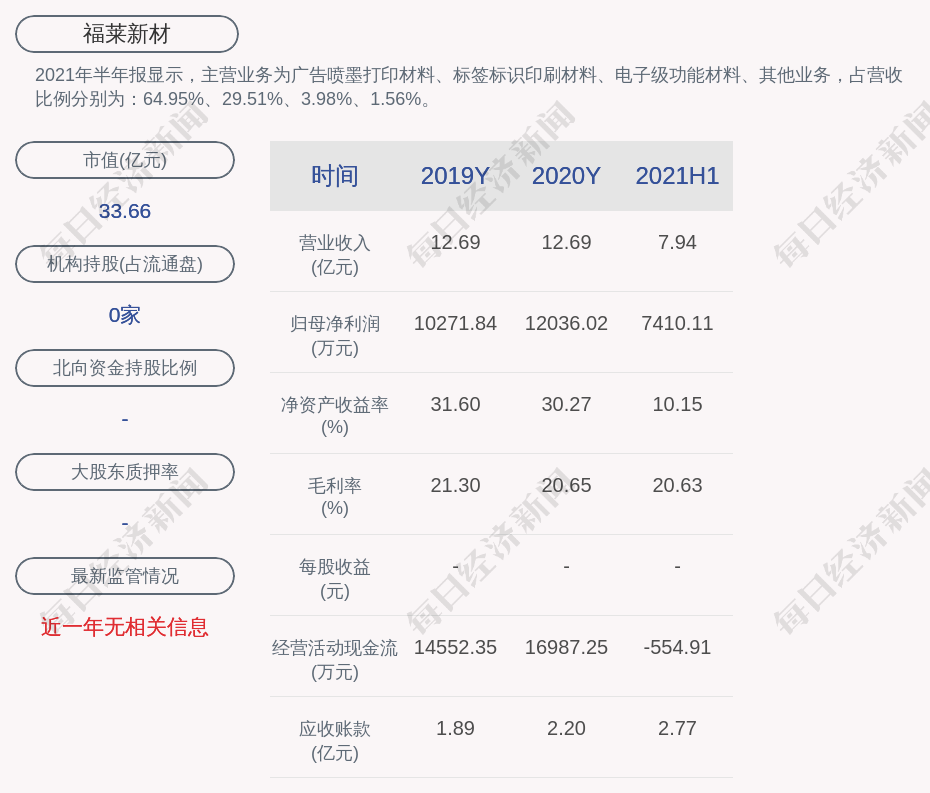The image size is (930, 793).
Task: Click the 福莱新材 company name pill
Action: pos(126,34)
